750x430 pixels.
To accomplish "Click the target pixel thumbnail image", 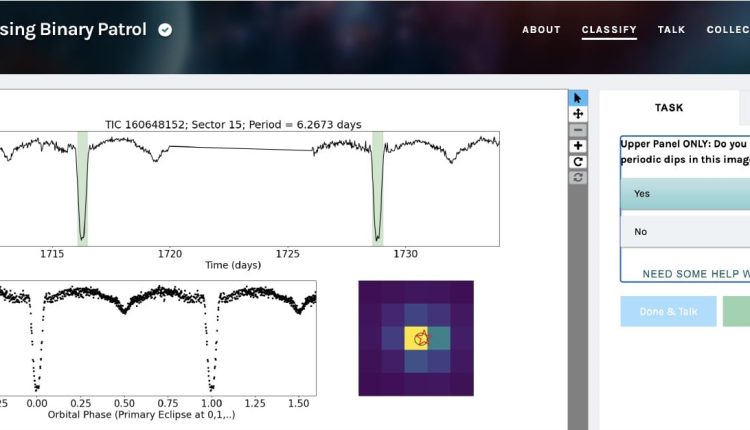I will [416, 338].
